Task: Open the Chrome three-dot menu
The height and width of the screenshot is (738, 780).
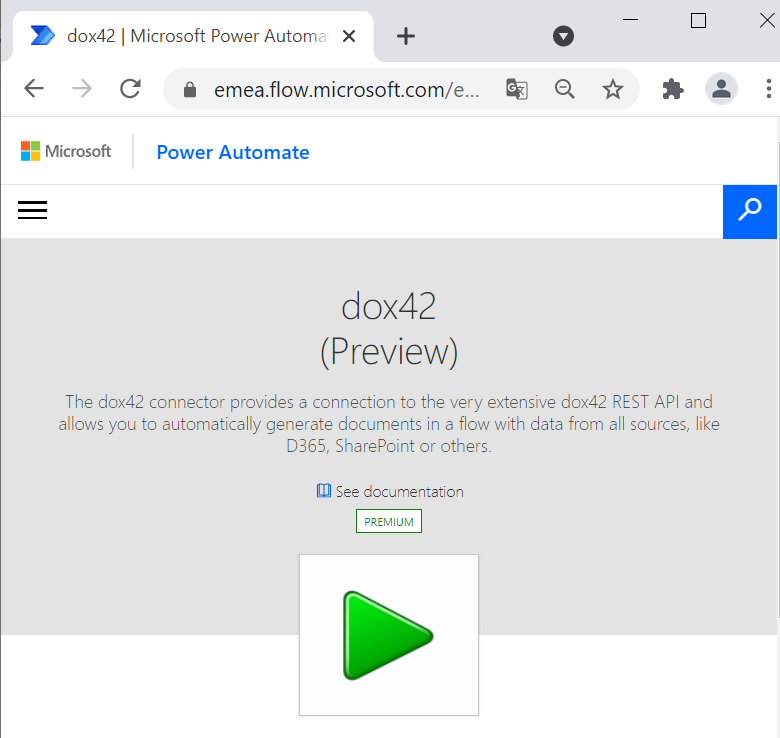Action: [769, 89]
